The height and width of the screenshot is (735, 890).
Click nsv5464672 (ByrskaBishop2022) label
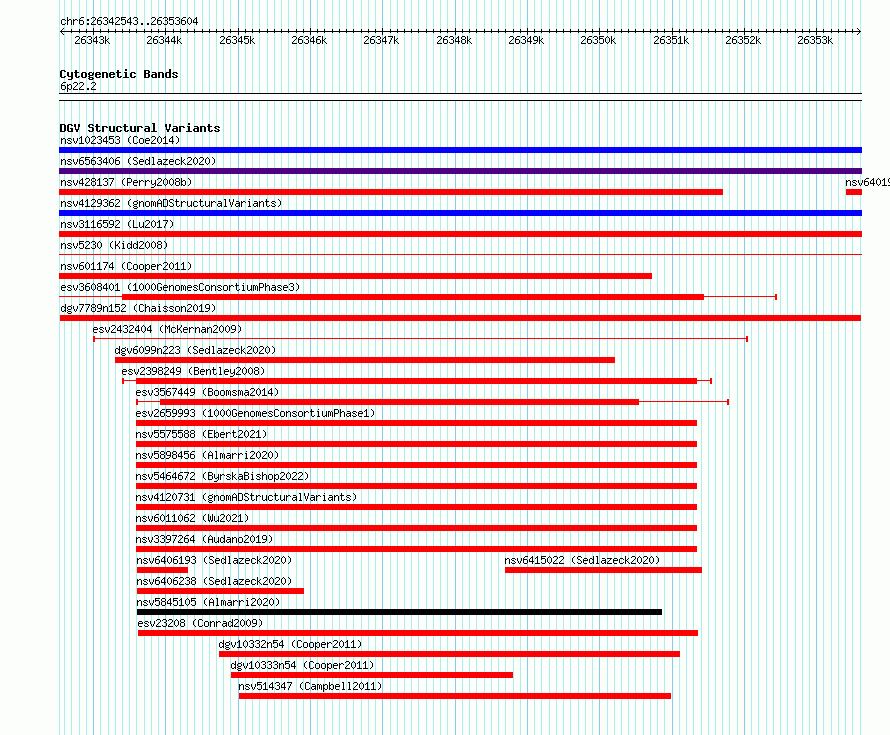(222, 476)
